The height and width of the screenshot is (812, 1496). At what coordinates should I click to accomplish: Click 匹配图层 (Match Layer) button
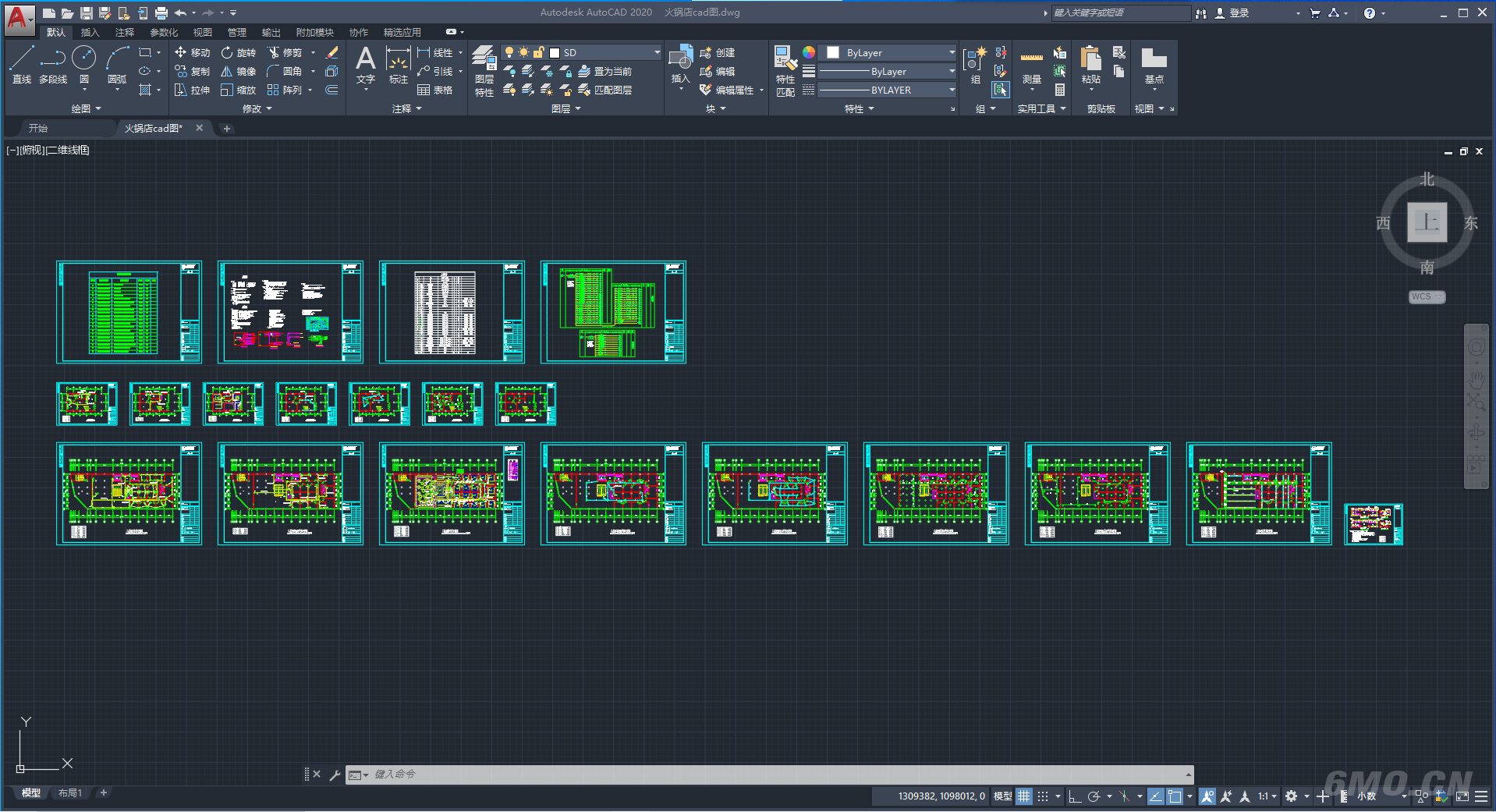pos(605,90)
